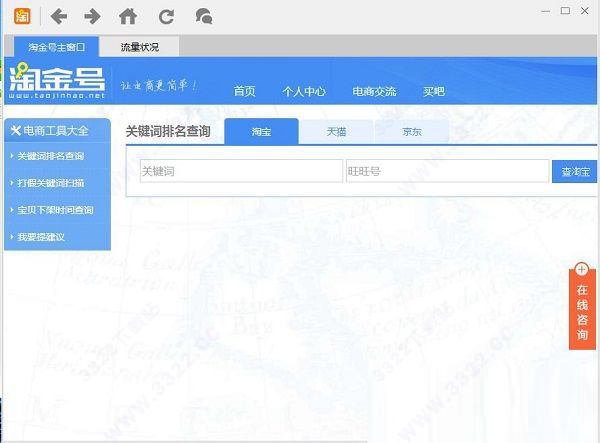
Task: Click the wrench icon beside 电商工具大全
Action: [15, 131]
